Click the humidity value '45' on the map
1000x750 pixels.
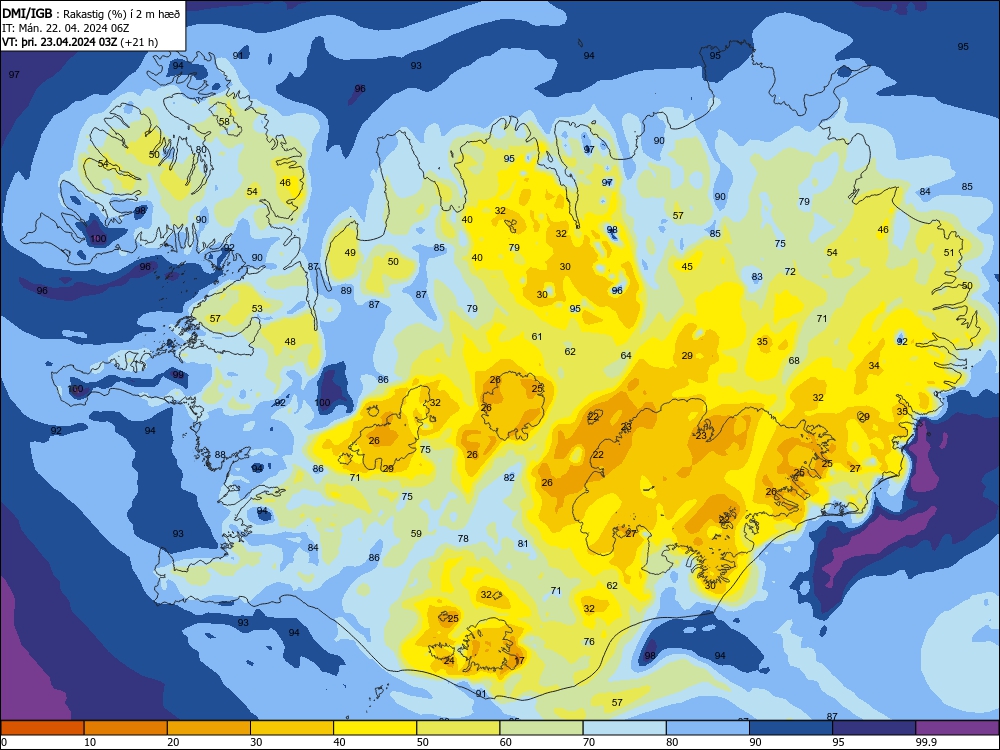[x=687, y=266]
